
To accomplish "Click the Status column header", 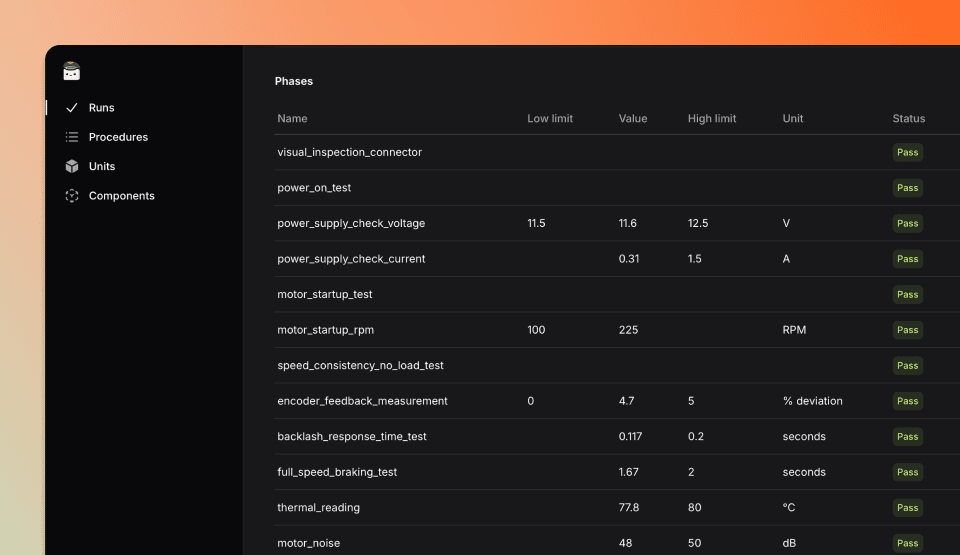I will coord(909,119).
